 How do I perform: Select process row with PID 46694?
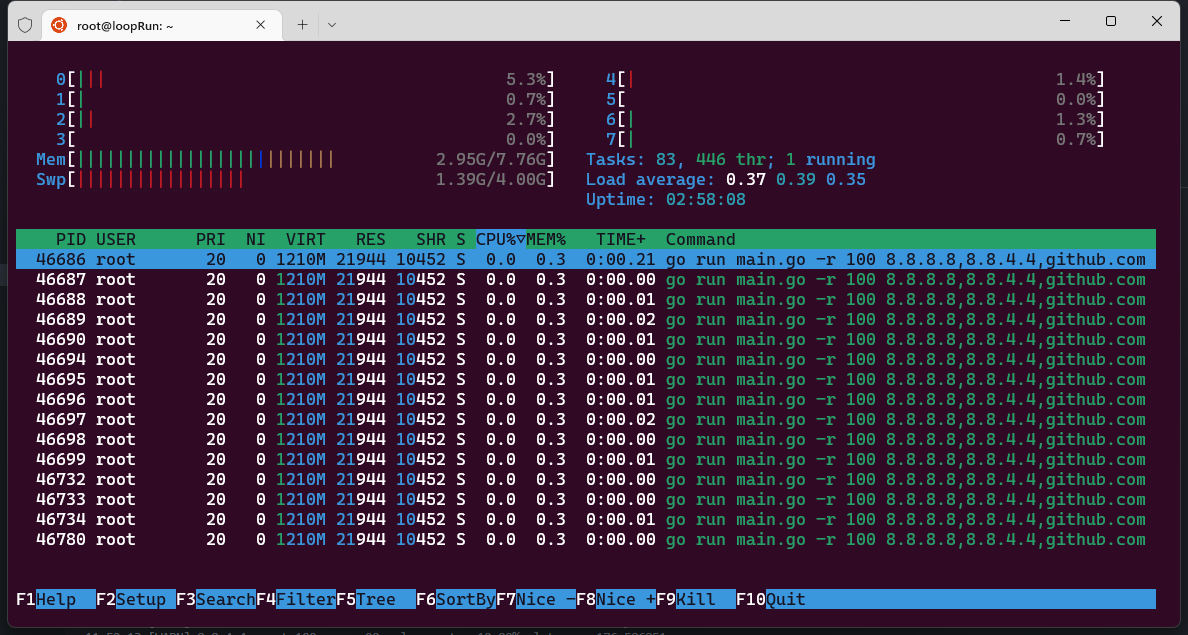point(586,359)
